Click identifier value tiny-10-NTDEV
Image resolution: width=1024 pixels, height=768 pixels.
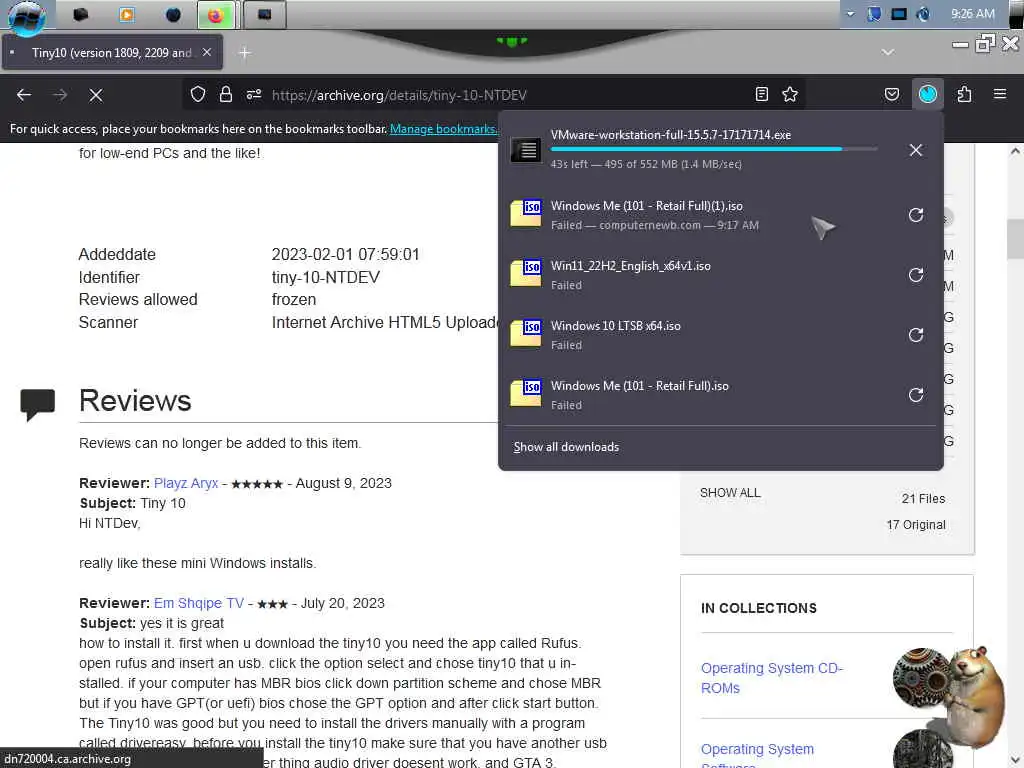pos(325,277)
